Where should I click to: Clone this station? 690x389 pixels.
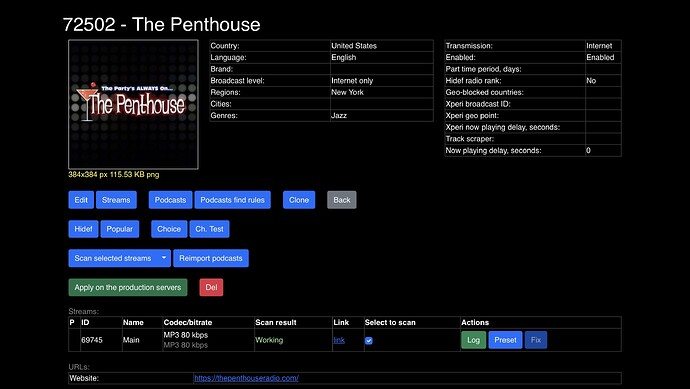point(299,200)
